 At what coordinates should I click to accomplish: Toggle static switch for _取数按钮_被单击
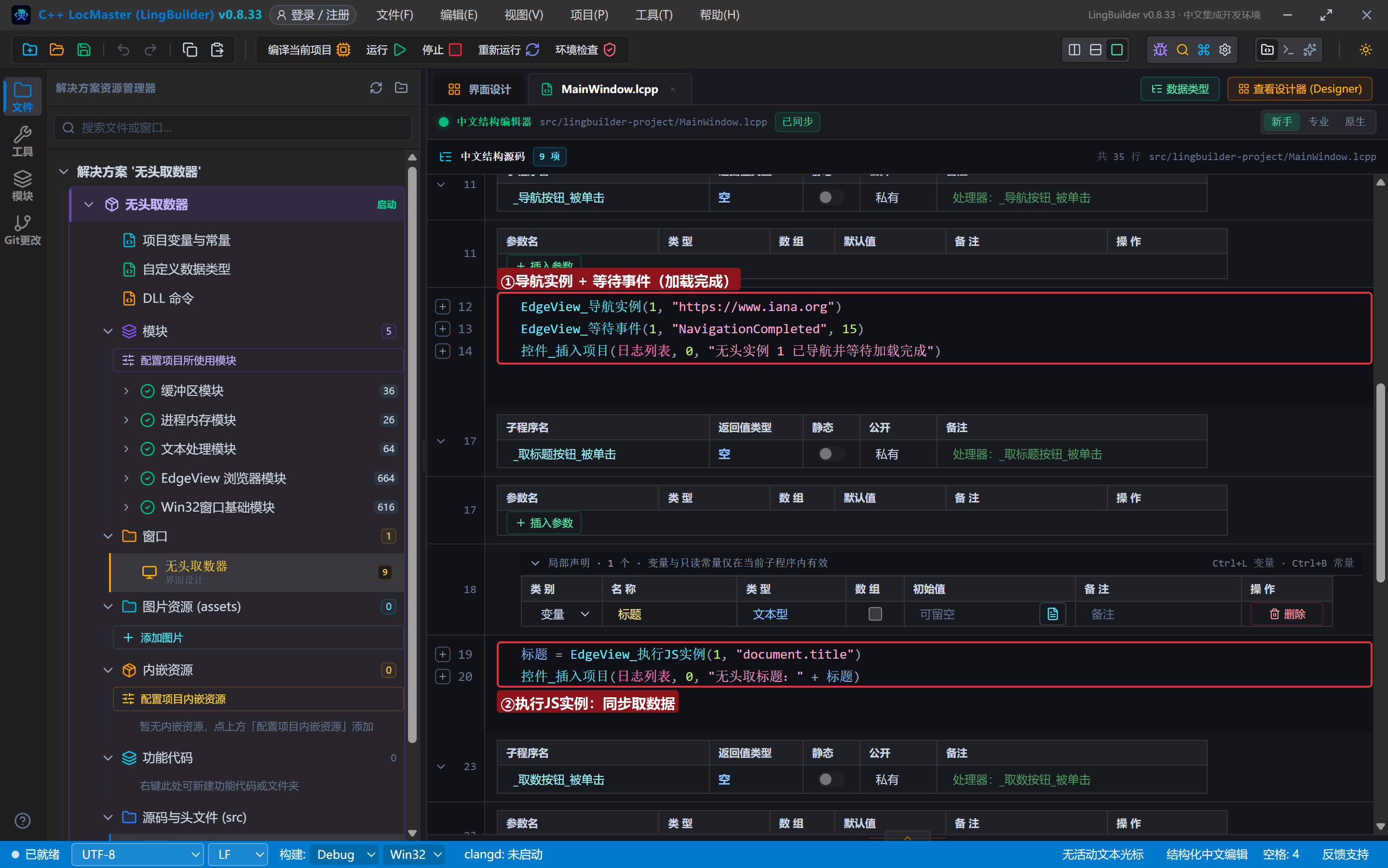tap(830, 780)
